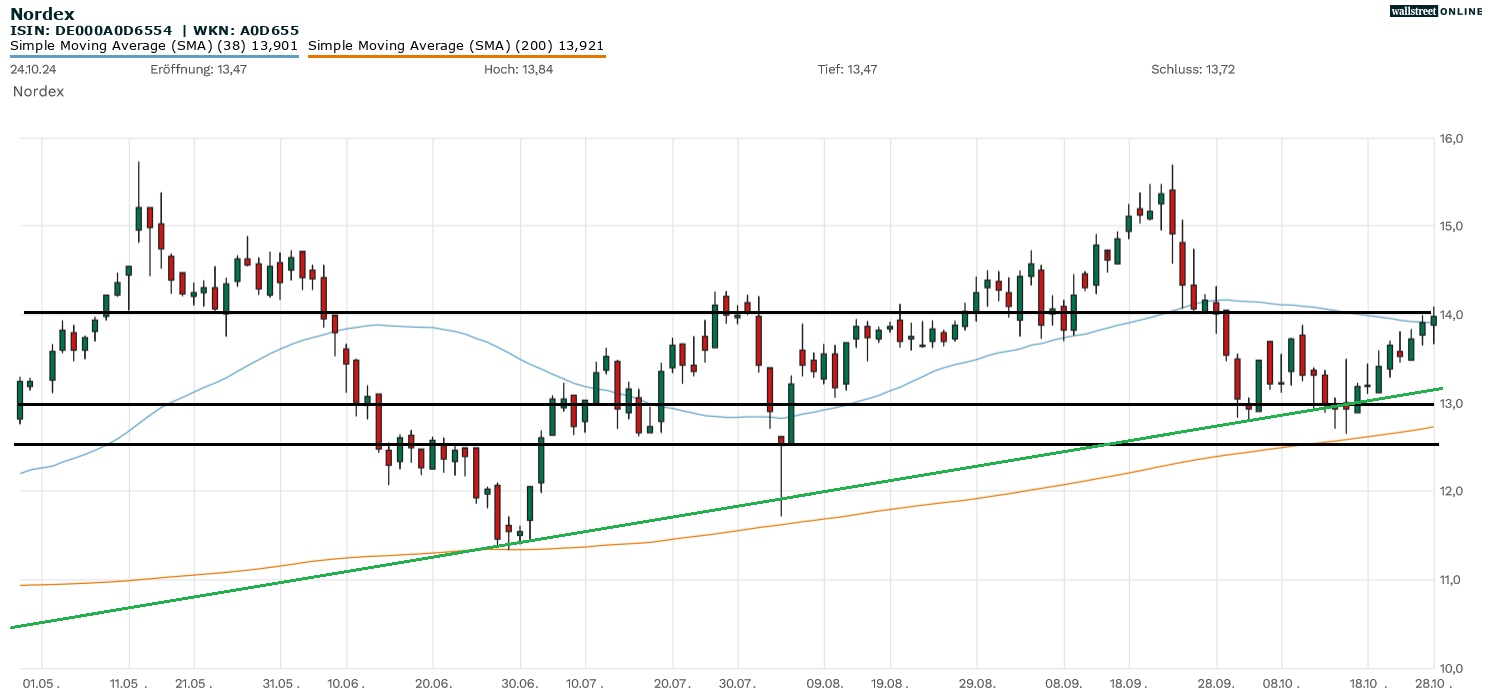Viewport: 1490px width, 689px height.
Task: Toggle the SMA (200) legend entry
Action: point(456,46)
